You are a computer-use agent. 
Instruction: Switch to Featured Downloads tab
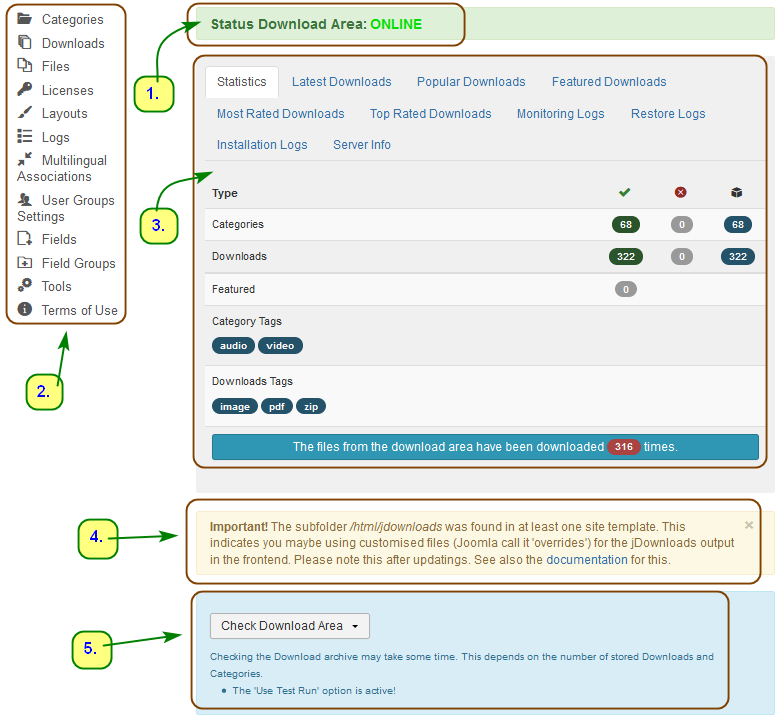click(609, 82)
